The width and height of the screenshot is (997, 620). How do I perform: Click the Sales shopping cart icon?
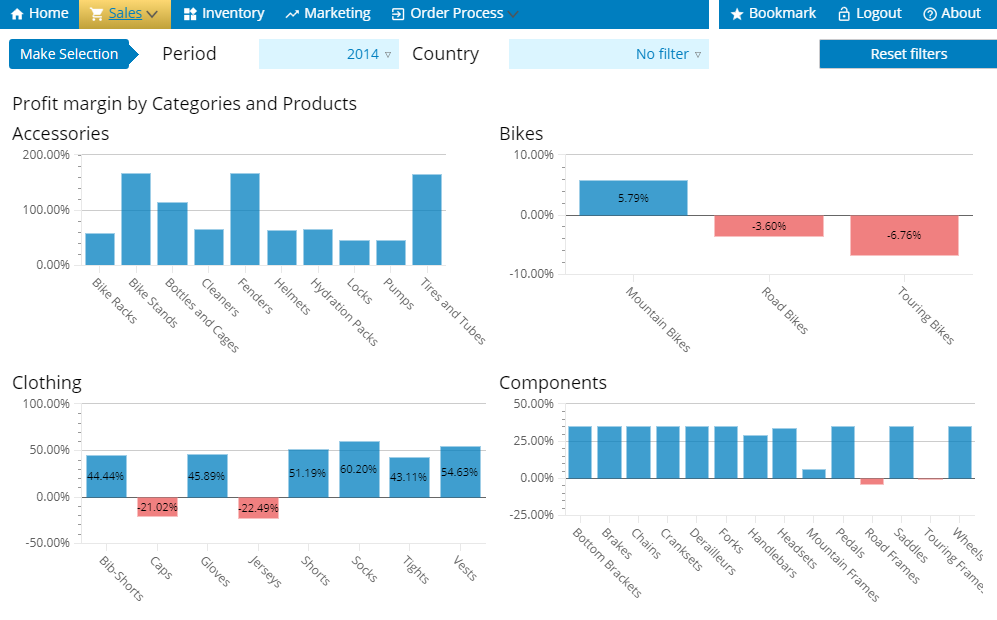[x=96, y=14]
